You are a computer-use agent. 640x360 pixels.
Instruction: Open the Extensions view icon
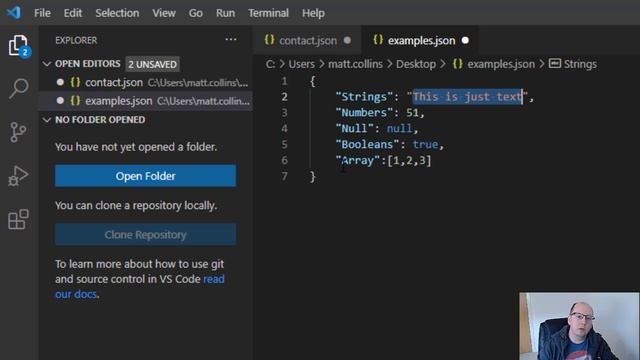tap(18, 220)
